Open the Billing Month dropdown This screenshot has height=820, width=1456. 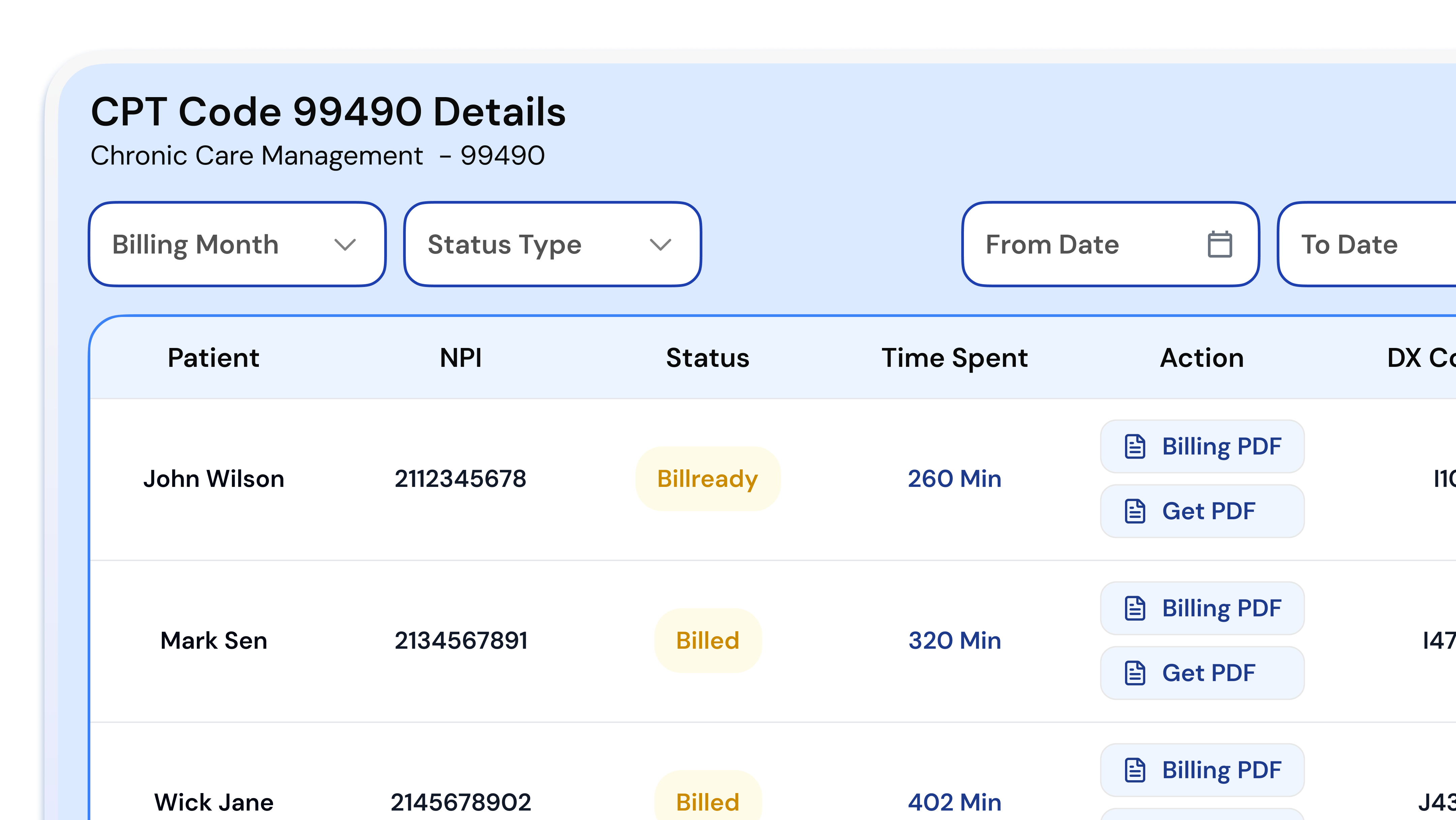237,244
